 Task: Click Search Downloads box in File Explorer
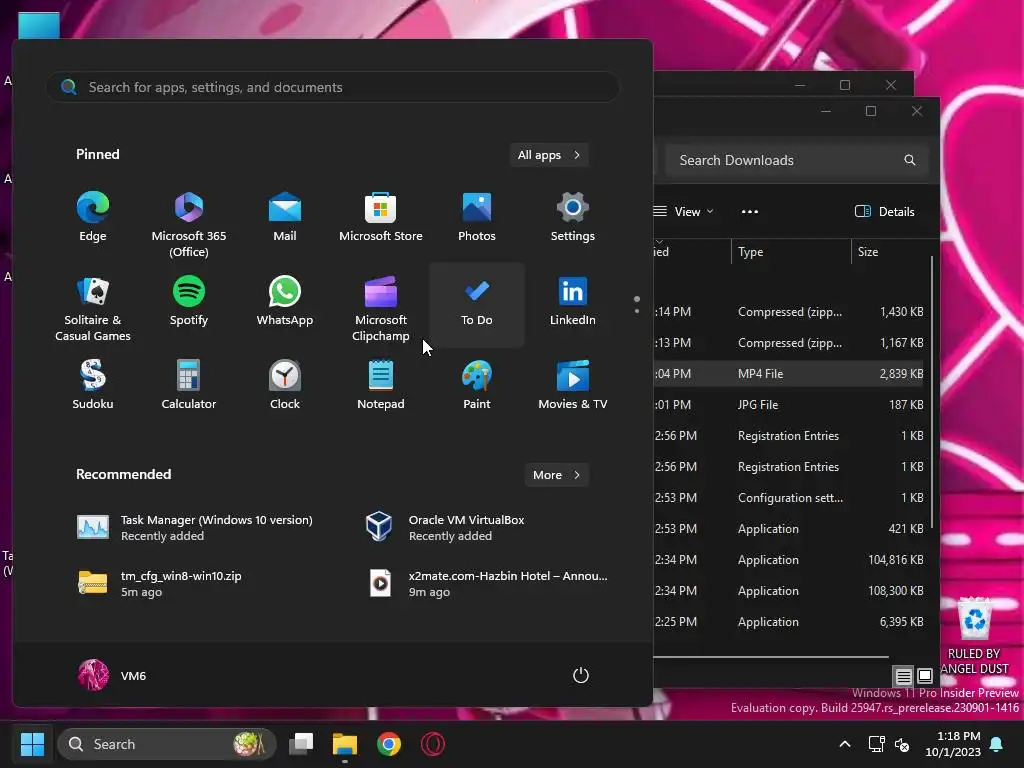(796, 160)
